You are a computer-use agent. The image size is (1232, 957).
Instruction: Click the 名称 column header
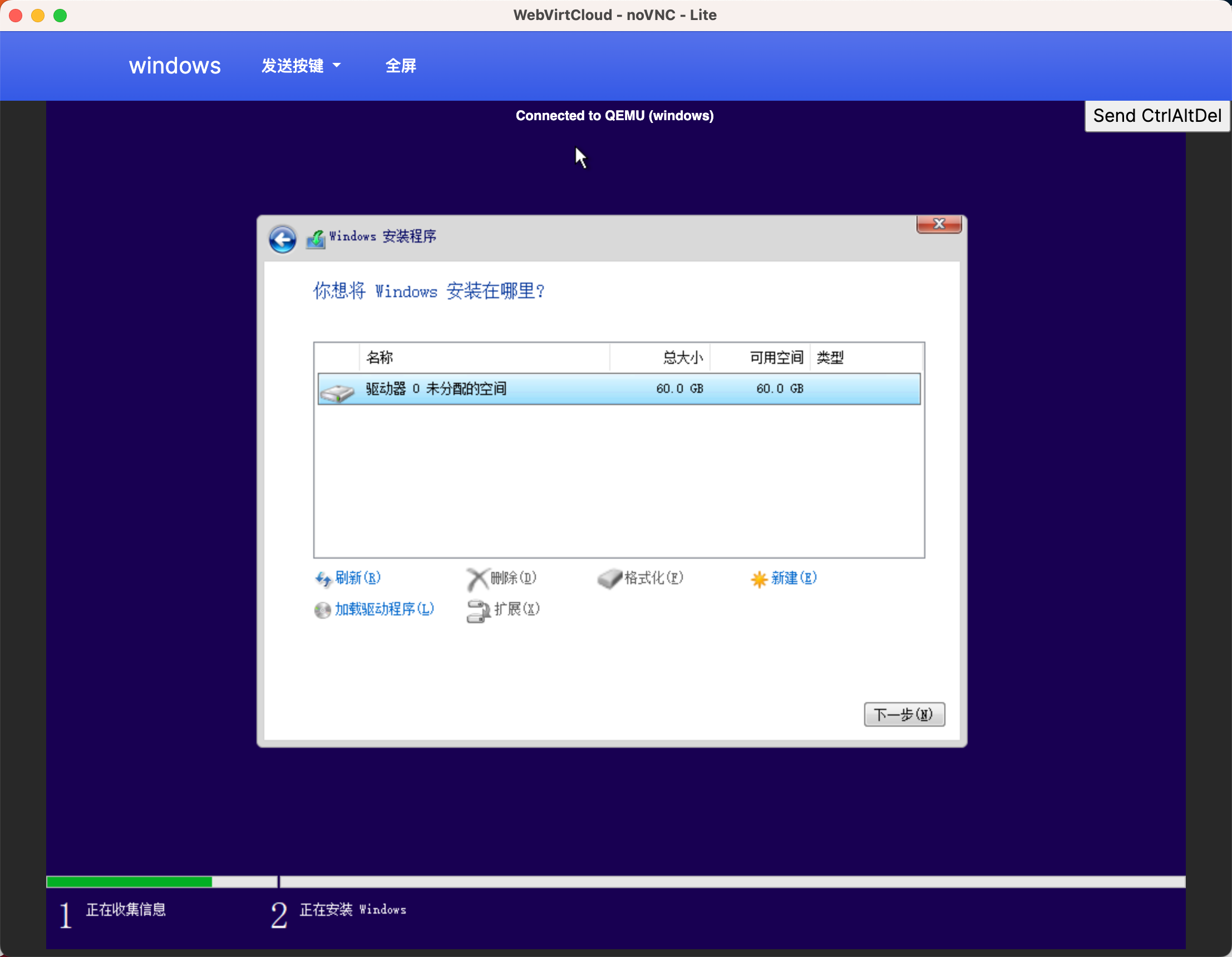pos(379,358)
